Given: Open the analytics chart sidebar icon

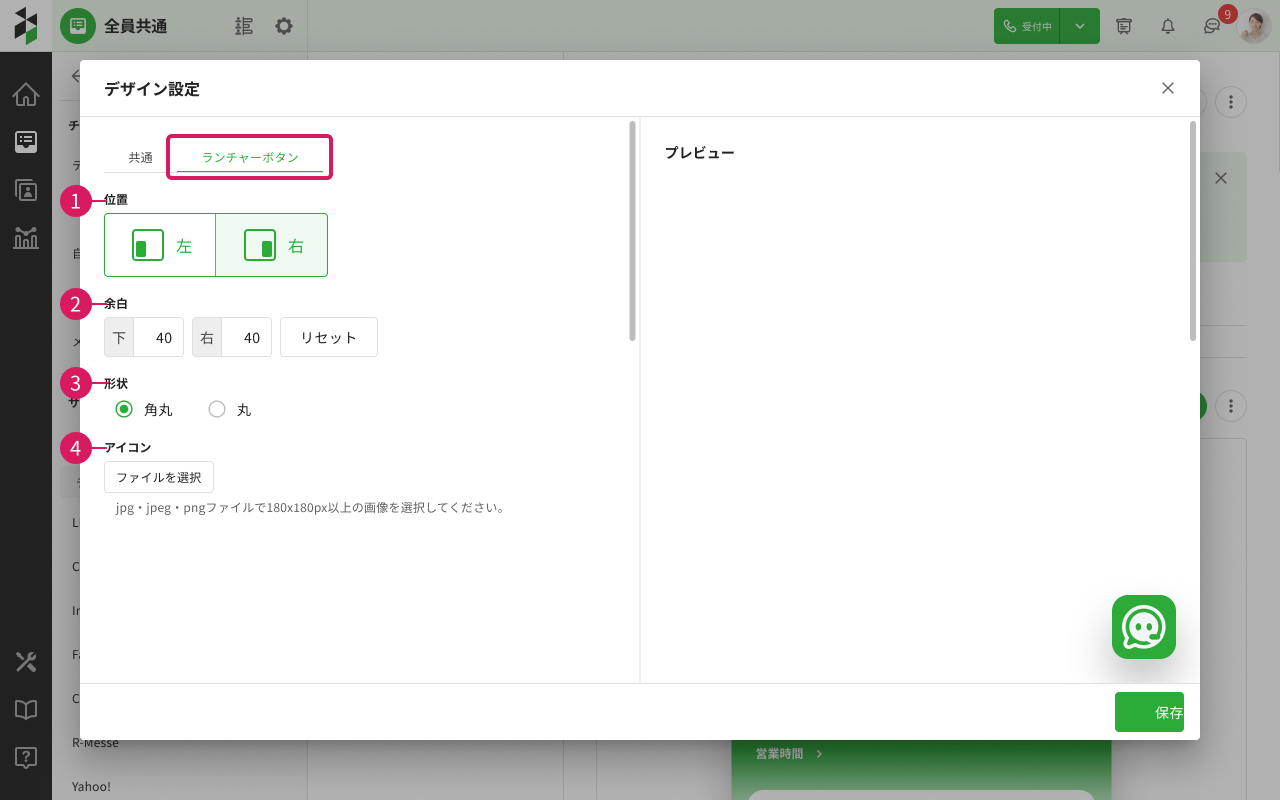Looking at the screenshot, I should (x=26, y=238).
